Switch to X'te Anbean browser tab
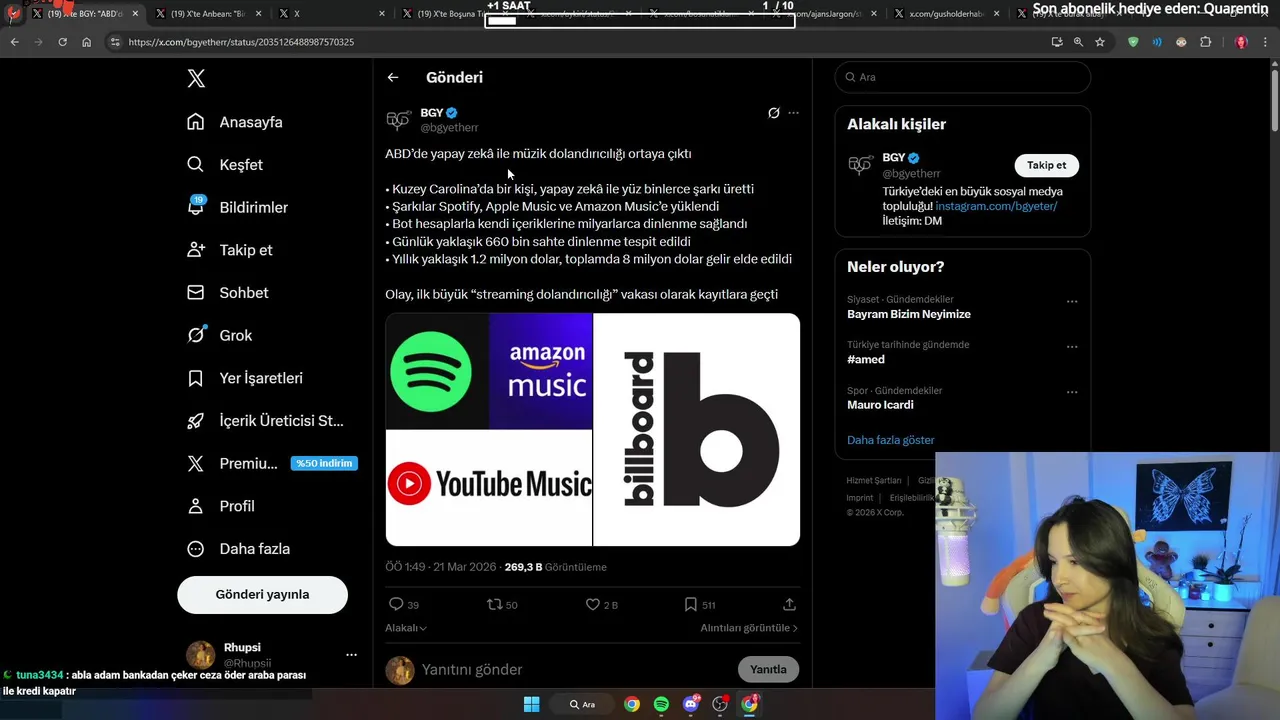The image size is (1280, 720). point(209,14)
